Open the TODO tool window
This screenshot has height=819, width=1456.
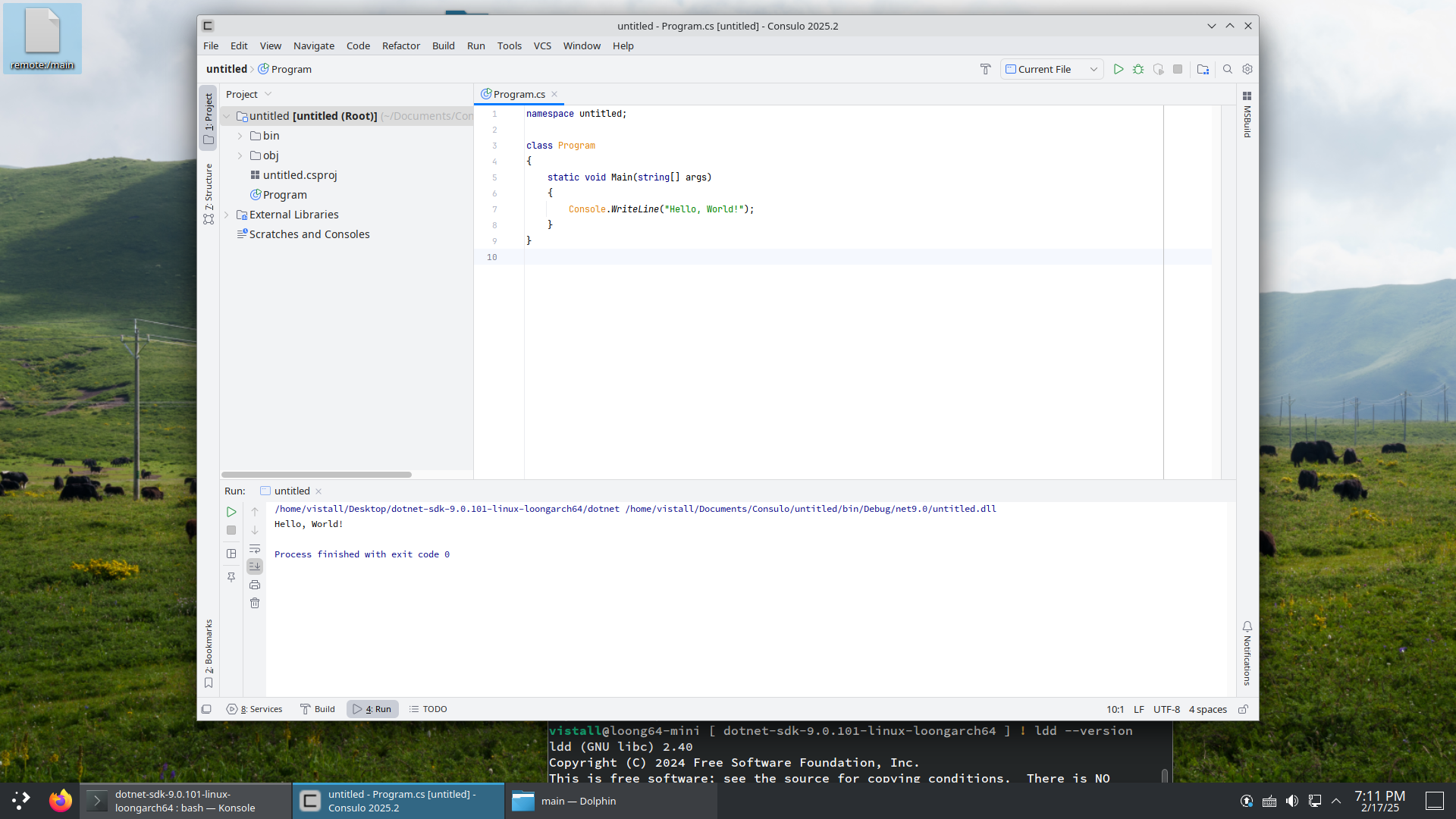(428, 709)
